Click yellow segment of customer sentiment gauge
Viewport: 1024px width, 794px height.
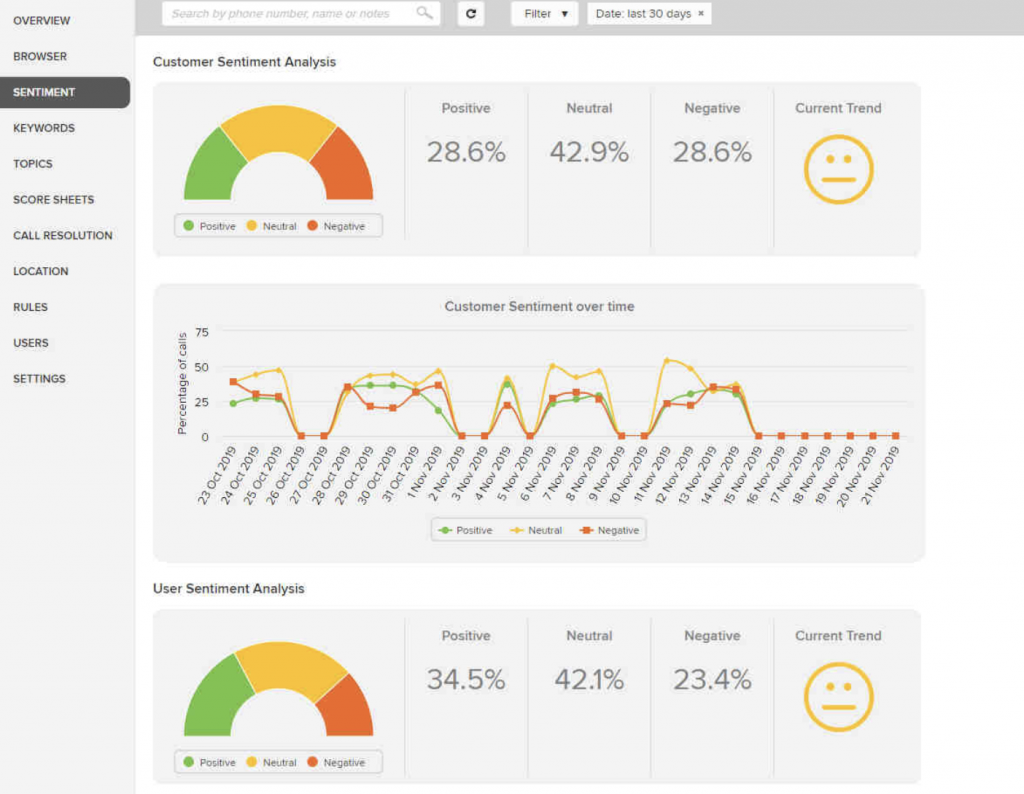click(279, 129)
